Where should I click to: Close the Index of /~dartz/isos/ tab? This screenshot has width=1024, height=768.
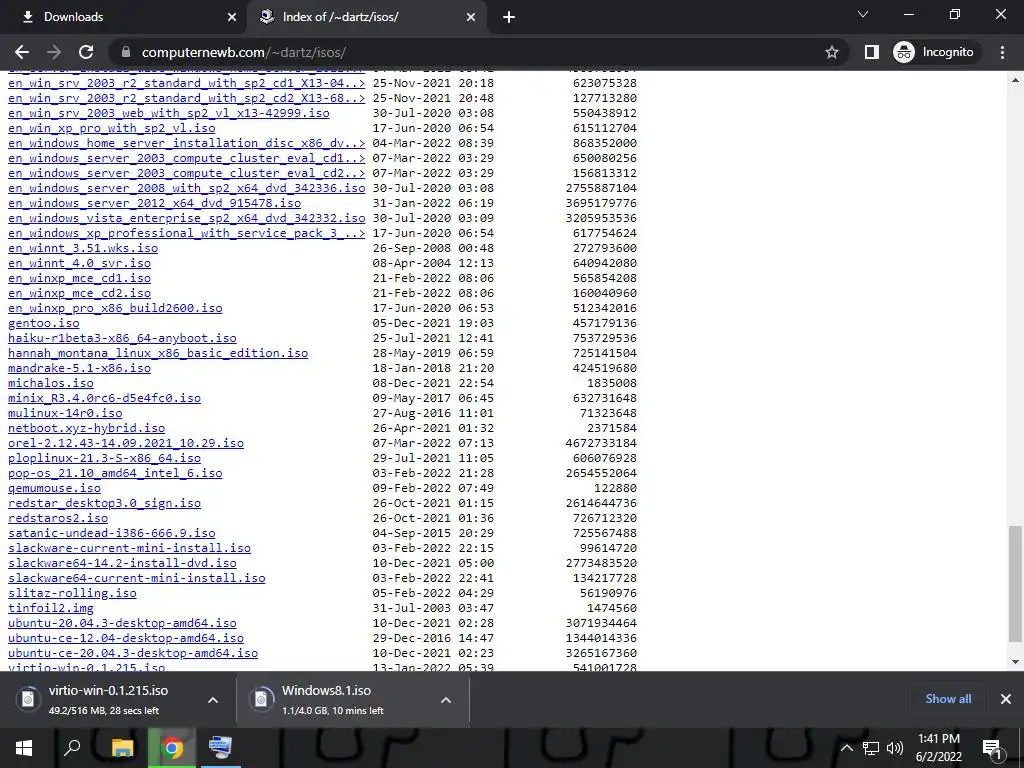point(471,17)
